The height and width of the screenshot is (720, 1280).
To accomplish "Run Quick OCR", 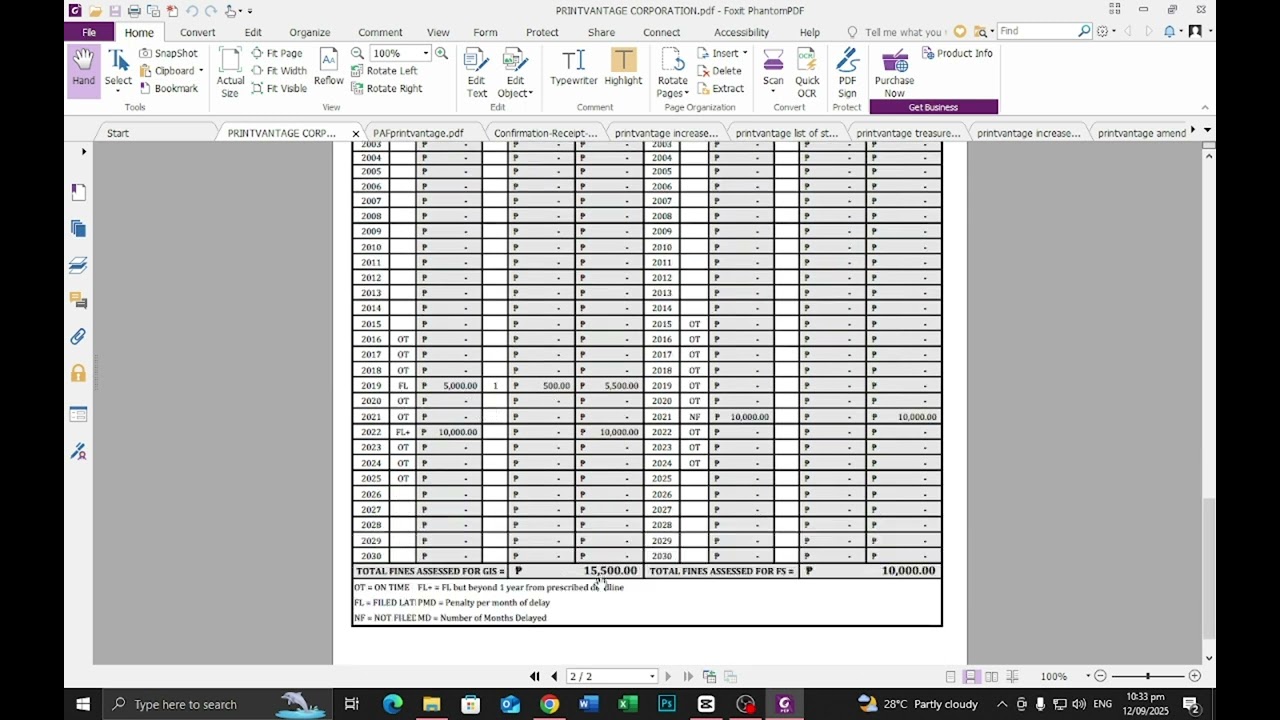I will click(807, 72).
